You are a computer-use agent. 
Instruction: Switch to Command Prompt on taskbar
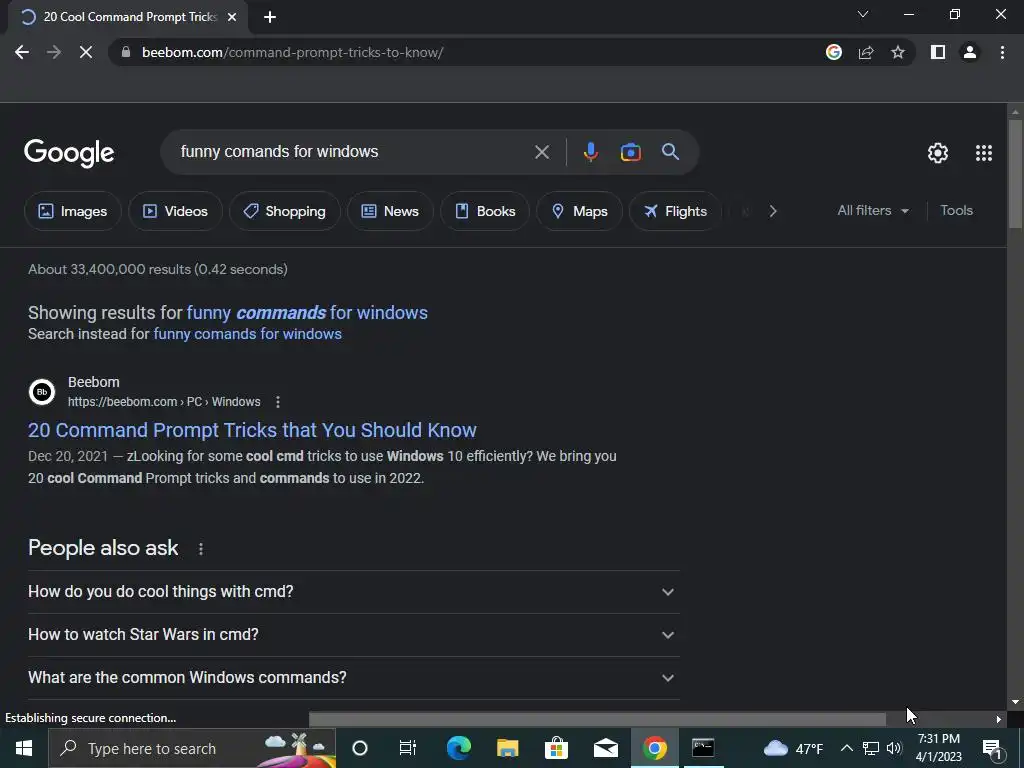703,748
